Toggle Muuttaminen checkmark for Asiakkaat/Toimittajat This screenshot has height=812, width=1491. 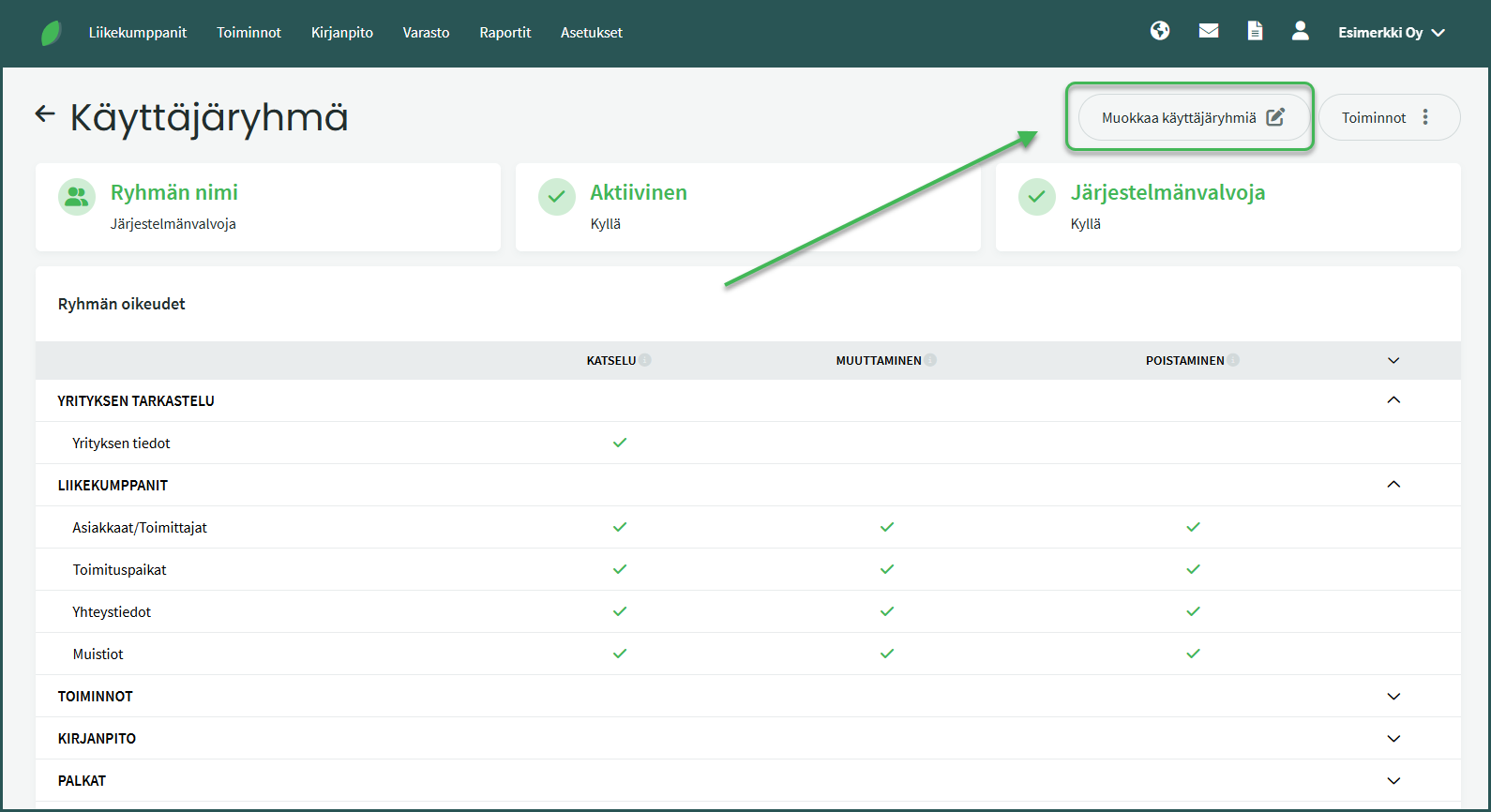pos(887,527)
